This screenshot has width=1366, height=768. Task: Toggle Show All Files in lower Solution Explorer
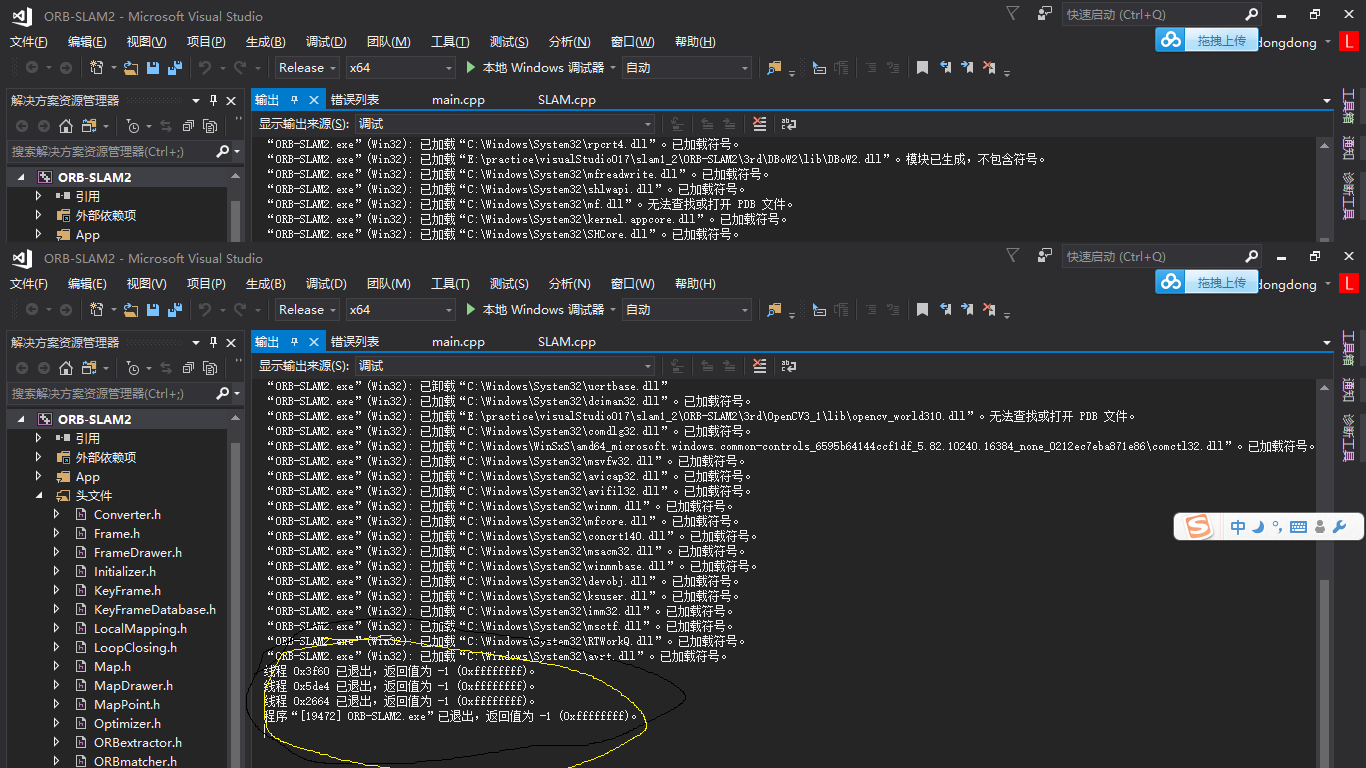pos(209,368)
